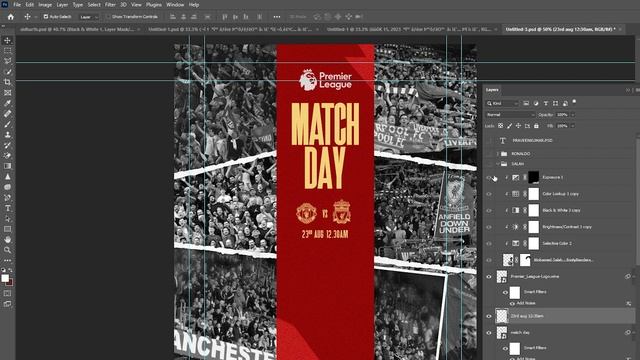Open layer filter Kind dropdown
Viewport: 640px width, 360px height.
tap(502, 103)
